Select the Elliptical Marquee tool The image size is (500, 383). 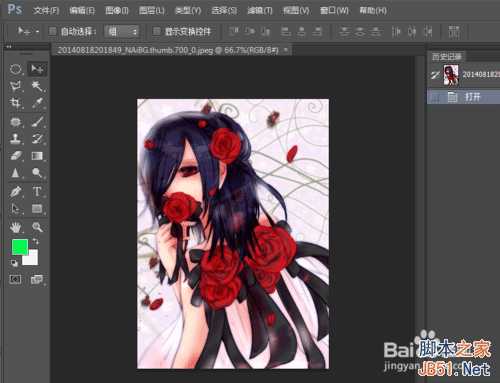[x=15, y=69]
